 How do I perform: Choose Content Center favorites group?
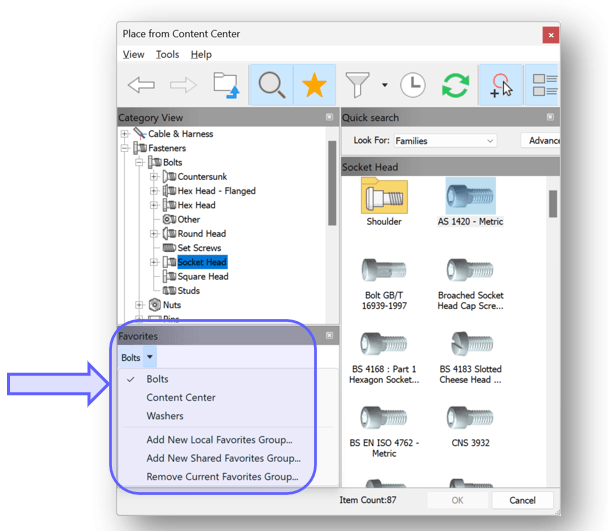(180, 397)
